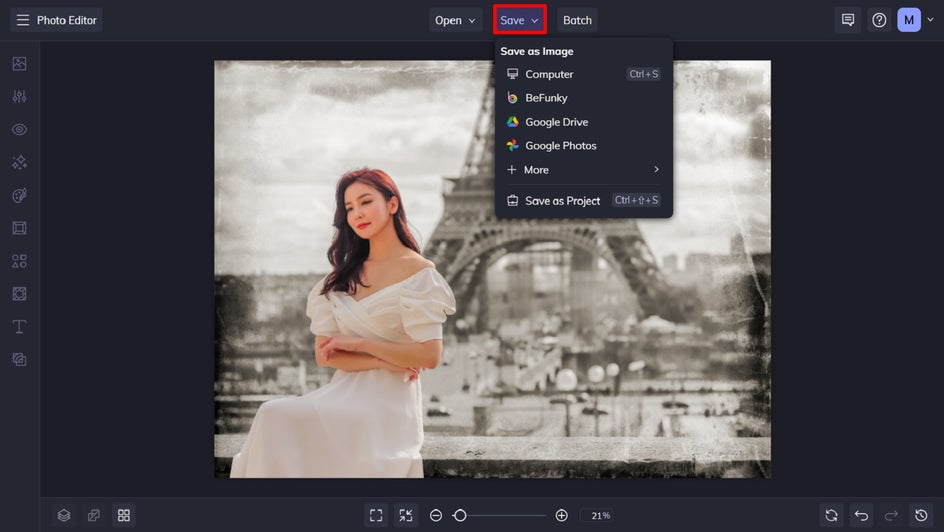Save image to Google Drive
Screen dimensions: 944x532
pos(583,122)
